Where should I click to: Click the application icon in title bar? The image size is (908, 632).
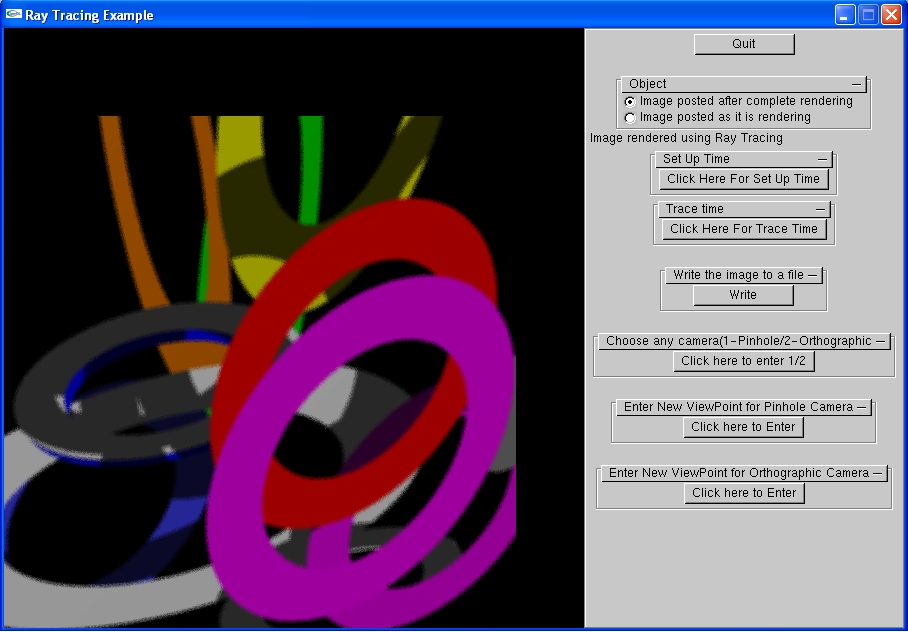(14, 14)
